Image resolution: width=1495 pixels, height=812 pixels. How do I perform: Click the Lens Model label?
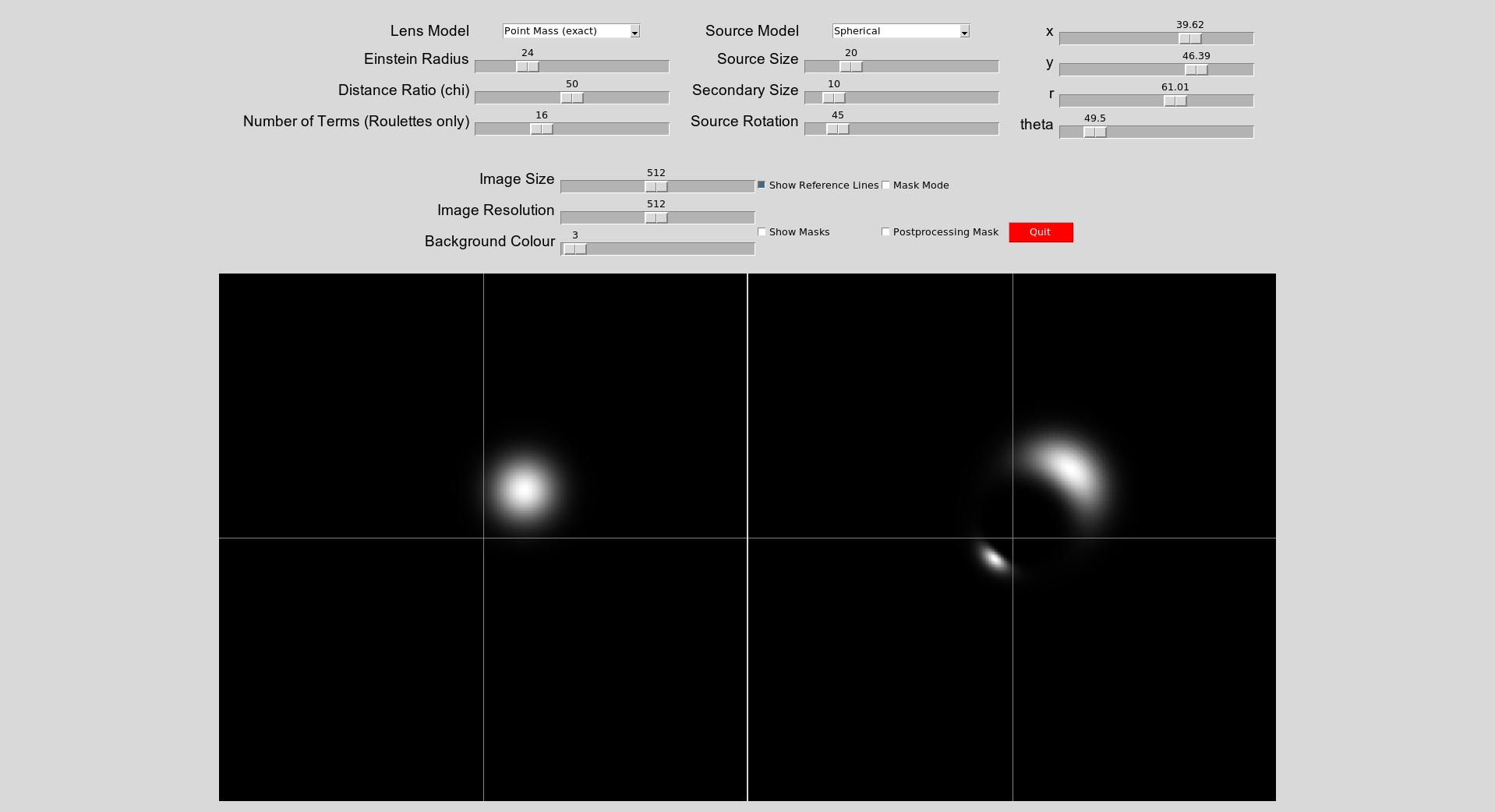point(429,31)
